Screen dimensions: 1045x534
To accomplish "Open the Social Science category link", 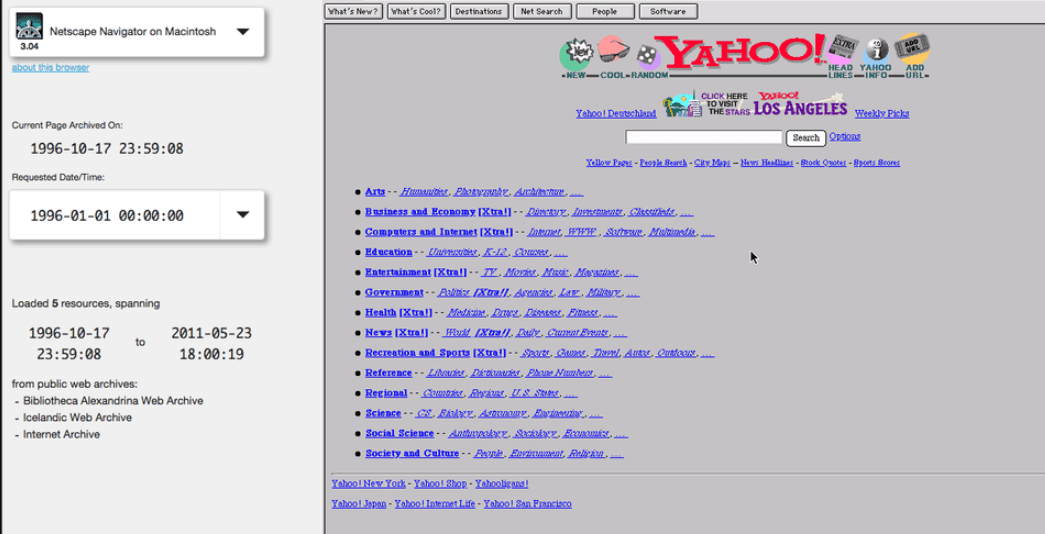I will 399,433.
